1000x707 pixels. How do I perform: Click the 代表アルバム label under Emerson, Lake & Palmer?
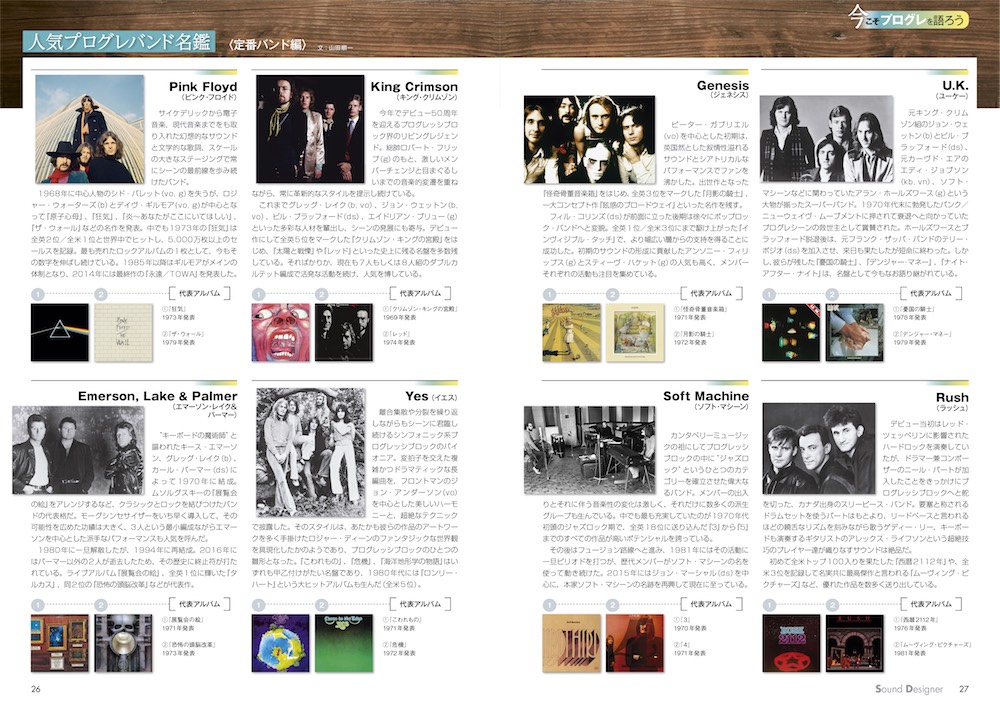(x=200, y=604)
